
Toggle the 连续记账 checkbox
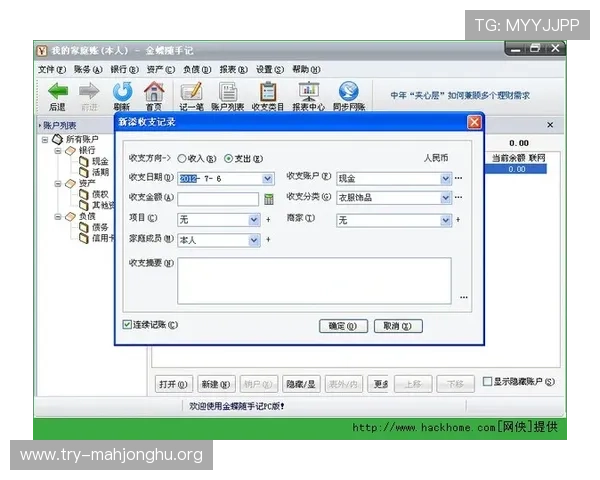click(127, 325)
